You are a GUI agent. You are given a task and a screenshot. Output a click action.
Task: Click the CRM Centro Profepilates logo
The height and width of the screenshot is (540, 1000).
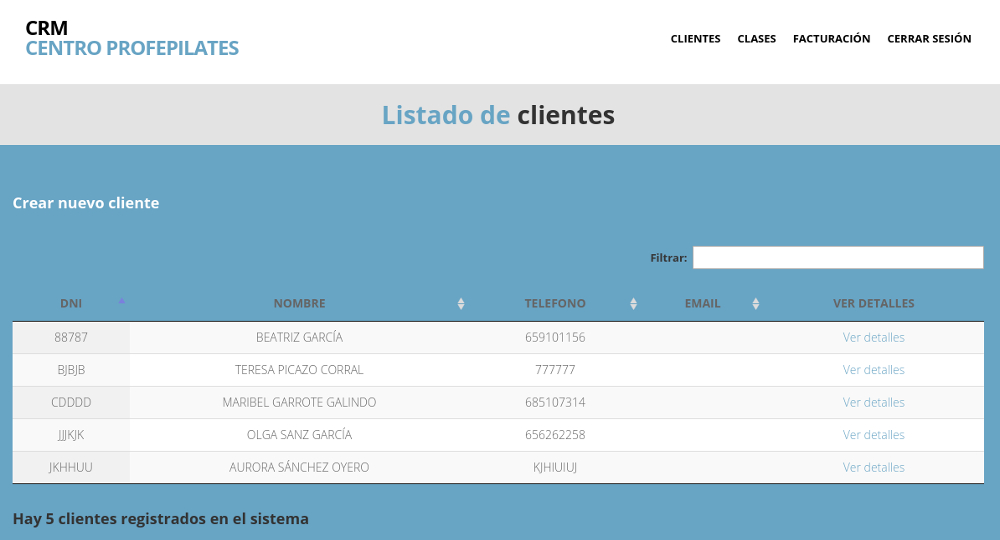(x=132, y=38)
